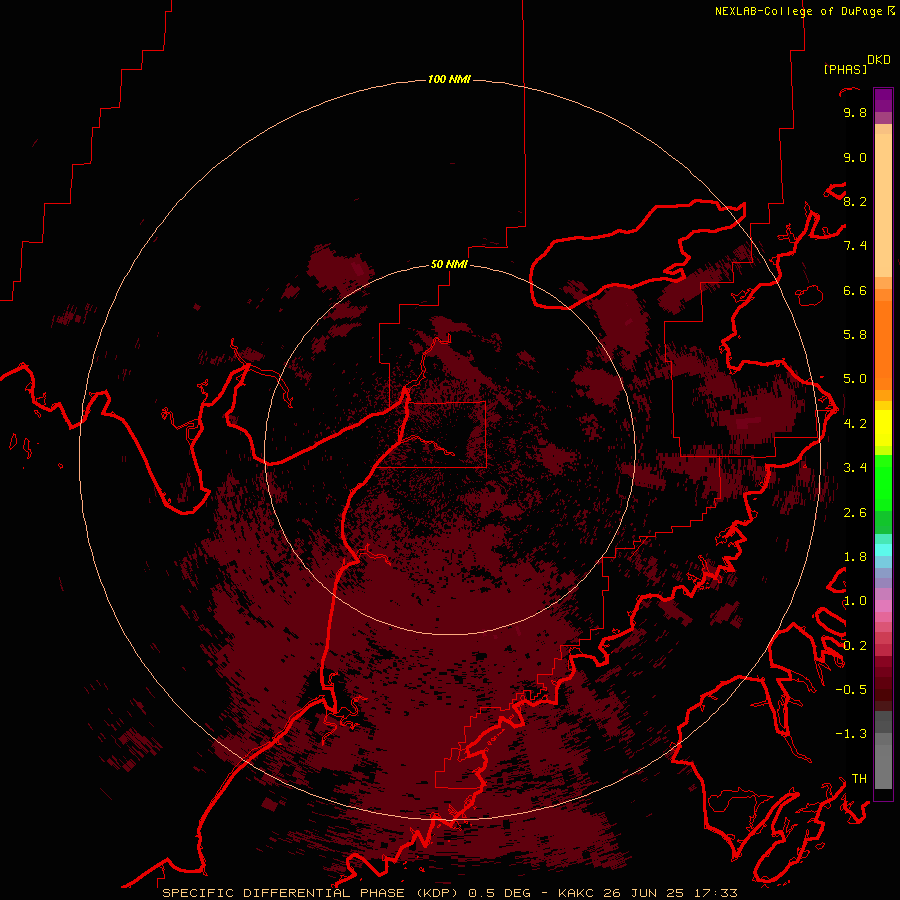Click the TH label on the scale

(859, 779)
